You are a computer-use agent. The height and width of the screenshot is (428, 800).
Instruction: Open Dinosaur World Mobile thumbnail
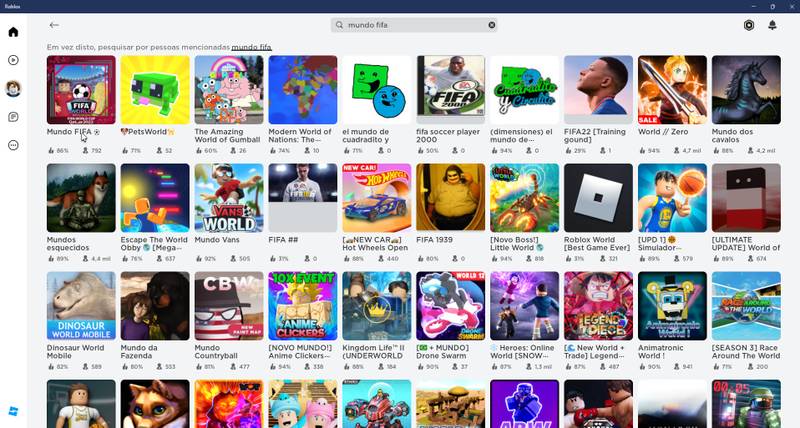coord(81,306)
